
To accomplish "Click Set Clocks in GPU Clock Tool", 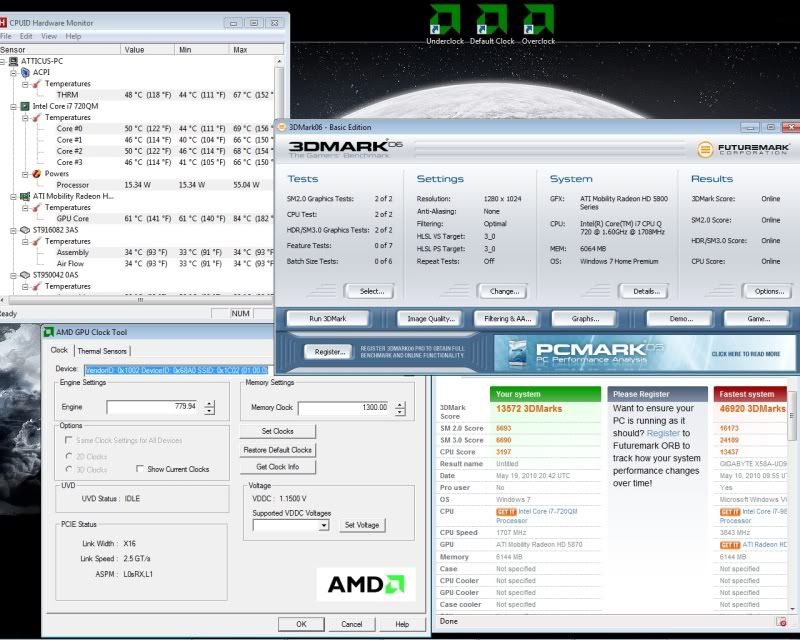I will point(278,431).
